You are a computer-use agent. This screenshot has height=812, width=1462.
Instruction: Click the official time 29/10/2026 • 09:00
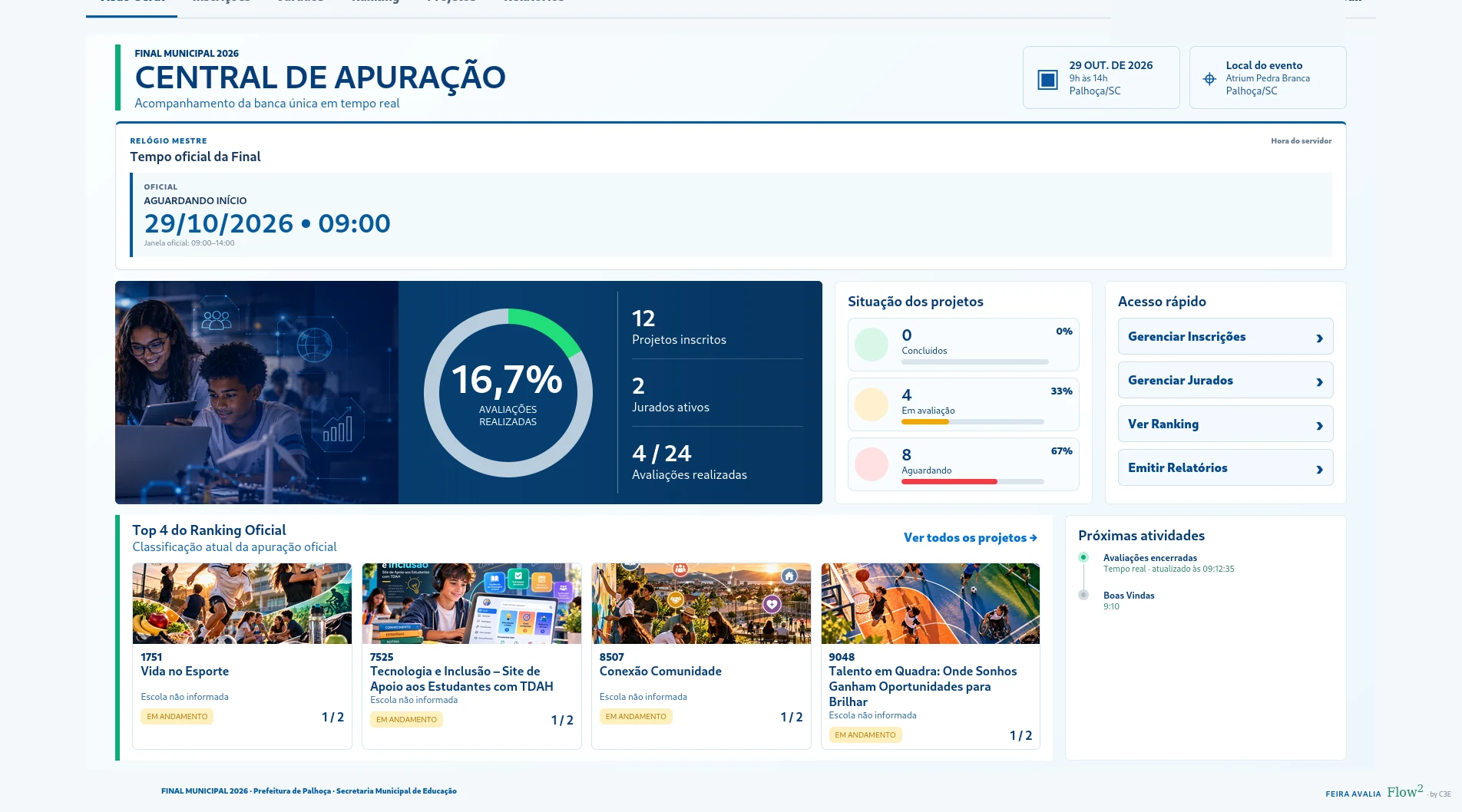point(267,223)
